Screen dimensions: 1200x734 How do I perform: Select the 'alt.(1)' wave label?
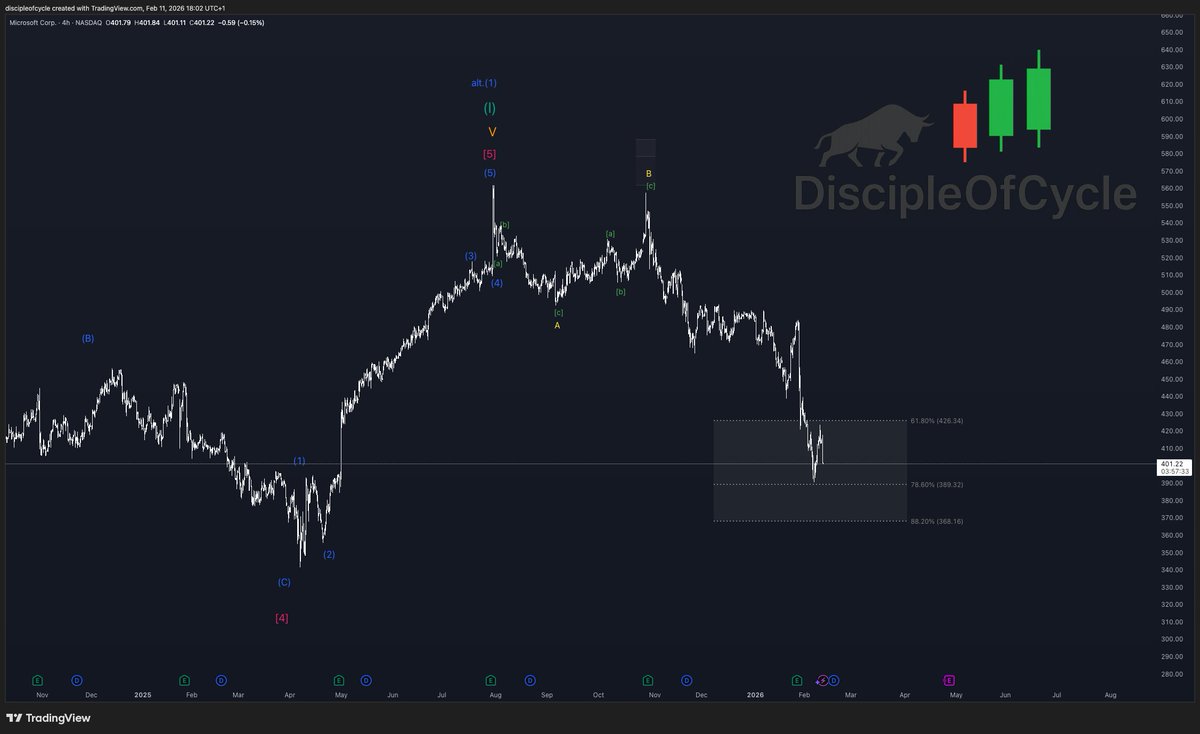coord(484,83)
